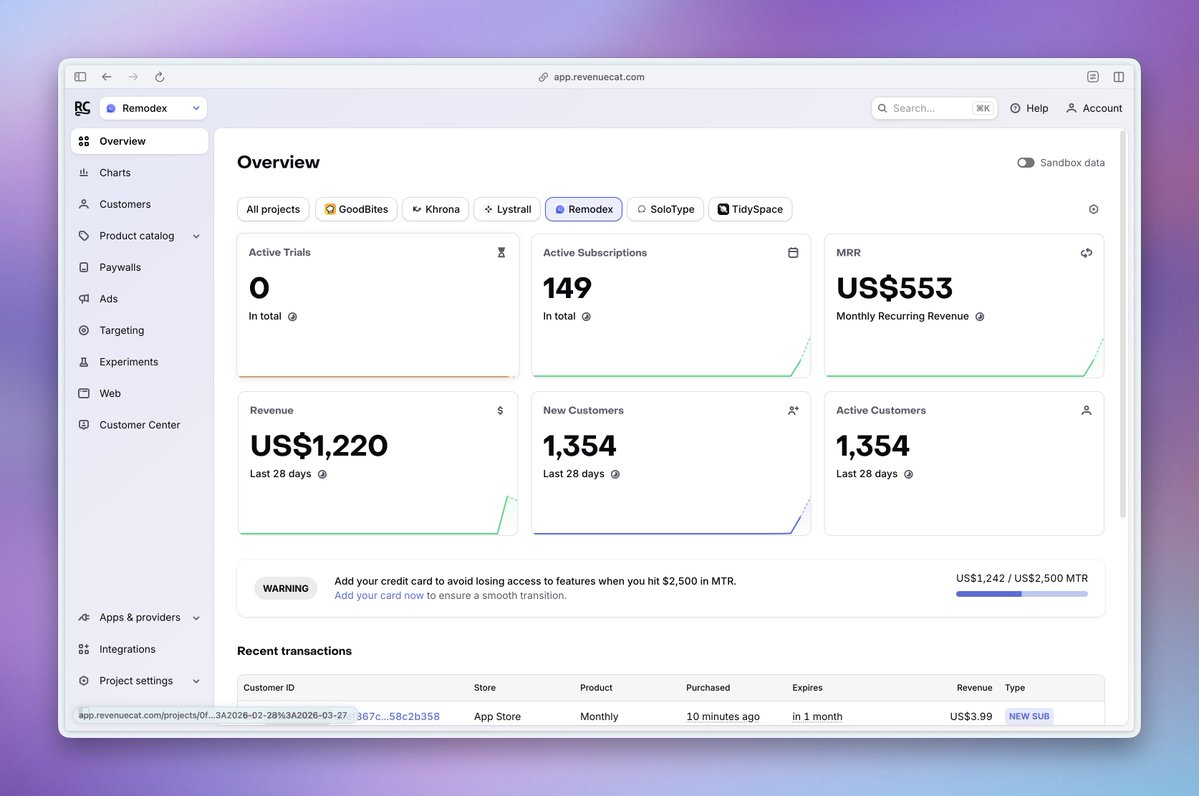Open Paywalls in the sidebar
This screenshot has width=1199, height=796.
(x=139, y=268)
